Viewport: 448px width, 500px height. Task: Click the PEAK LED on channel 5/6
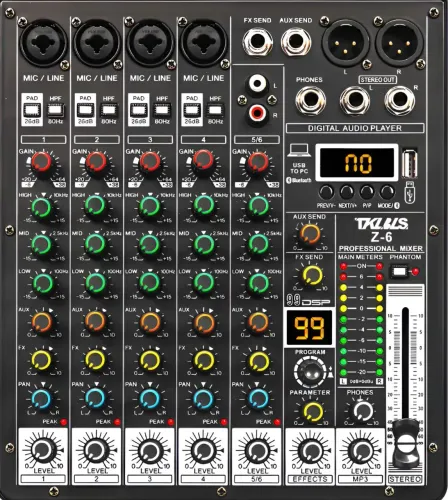coord(277,422)
